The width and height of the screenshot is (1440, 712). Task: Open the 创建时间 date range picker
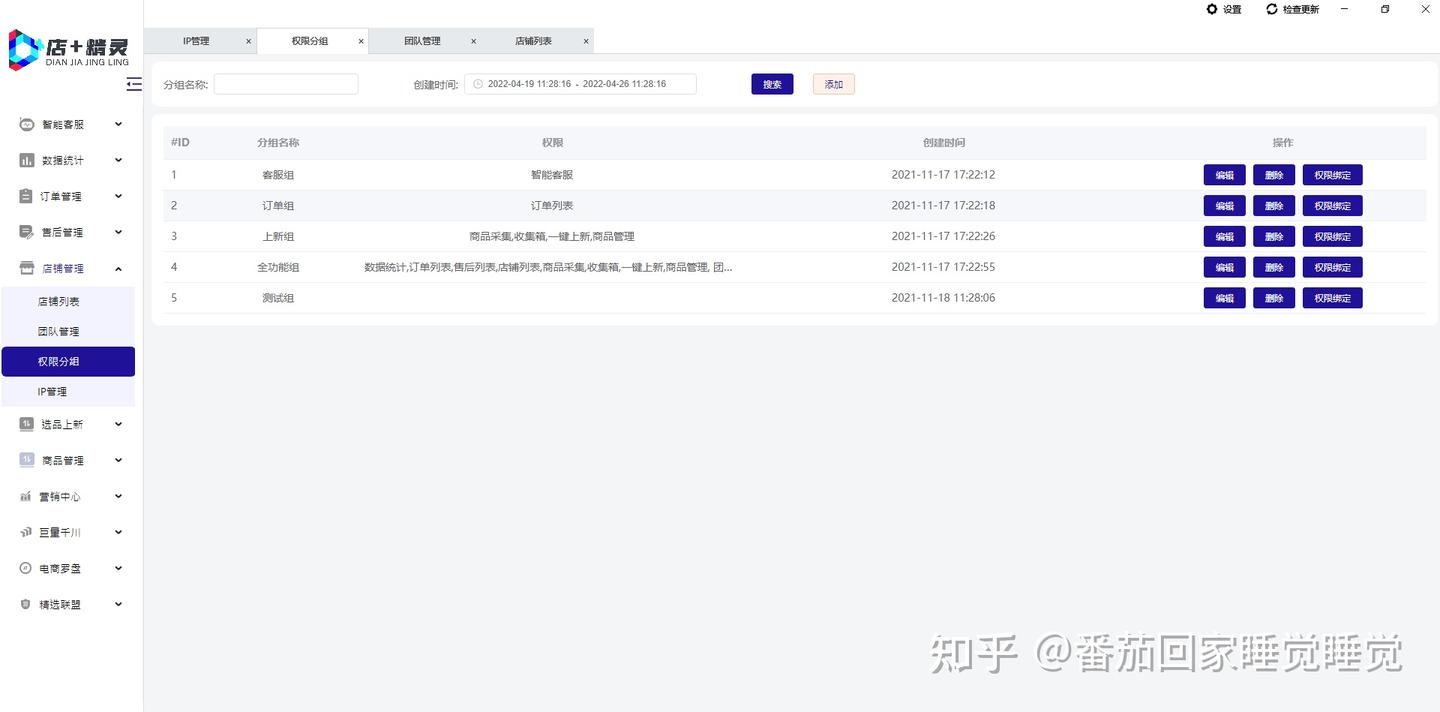coord(580,85)
